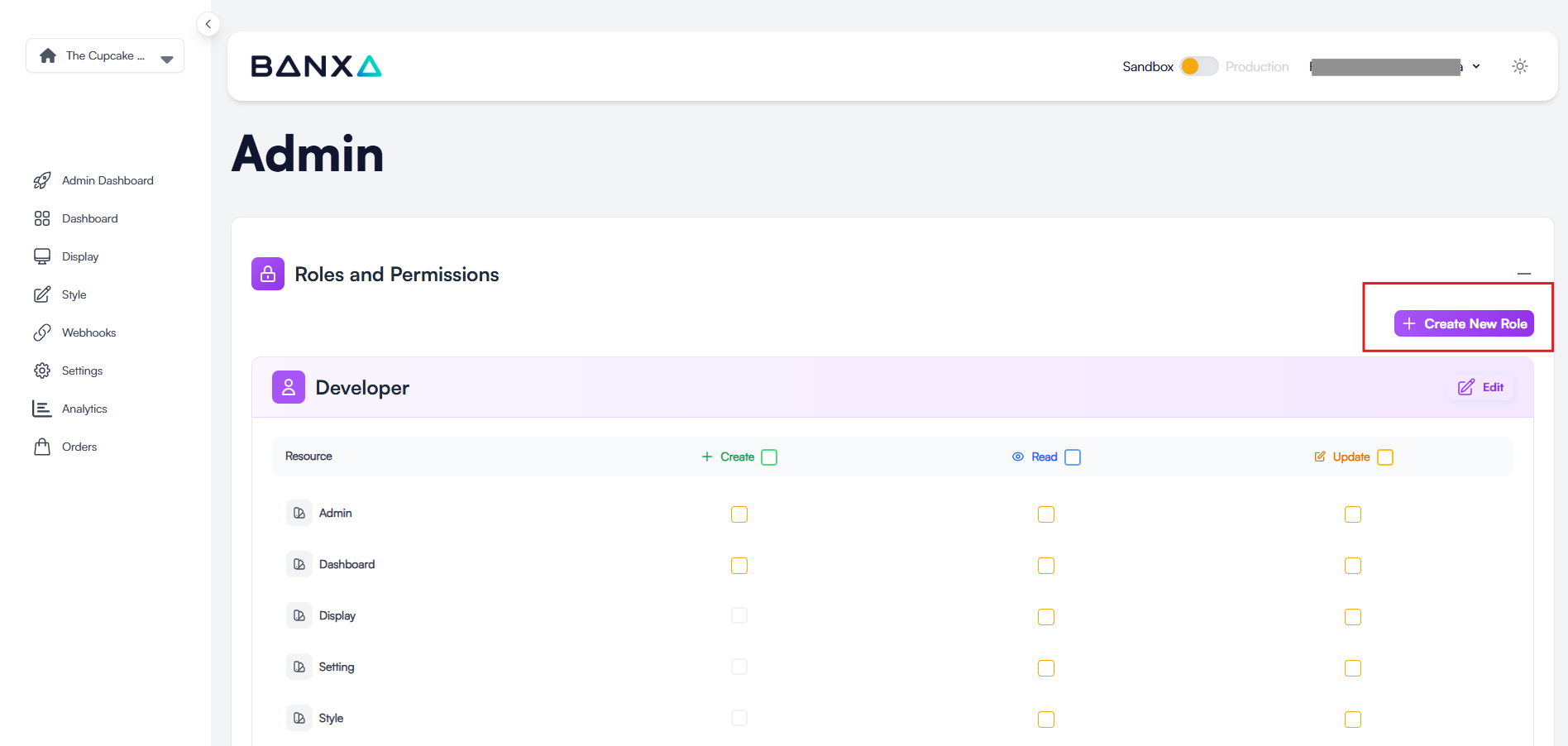1568x746 pixels.
Task: Select the Resource column header
Action: [308, 457]
